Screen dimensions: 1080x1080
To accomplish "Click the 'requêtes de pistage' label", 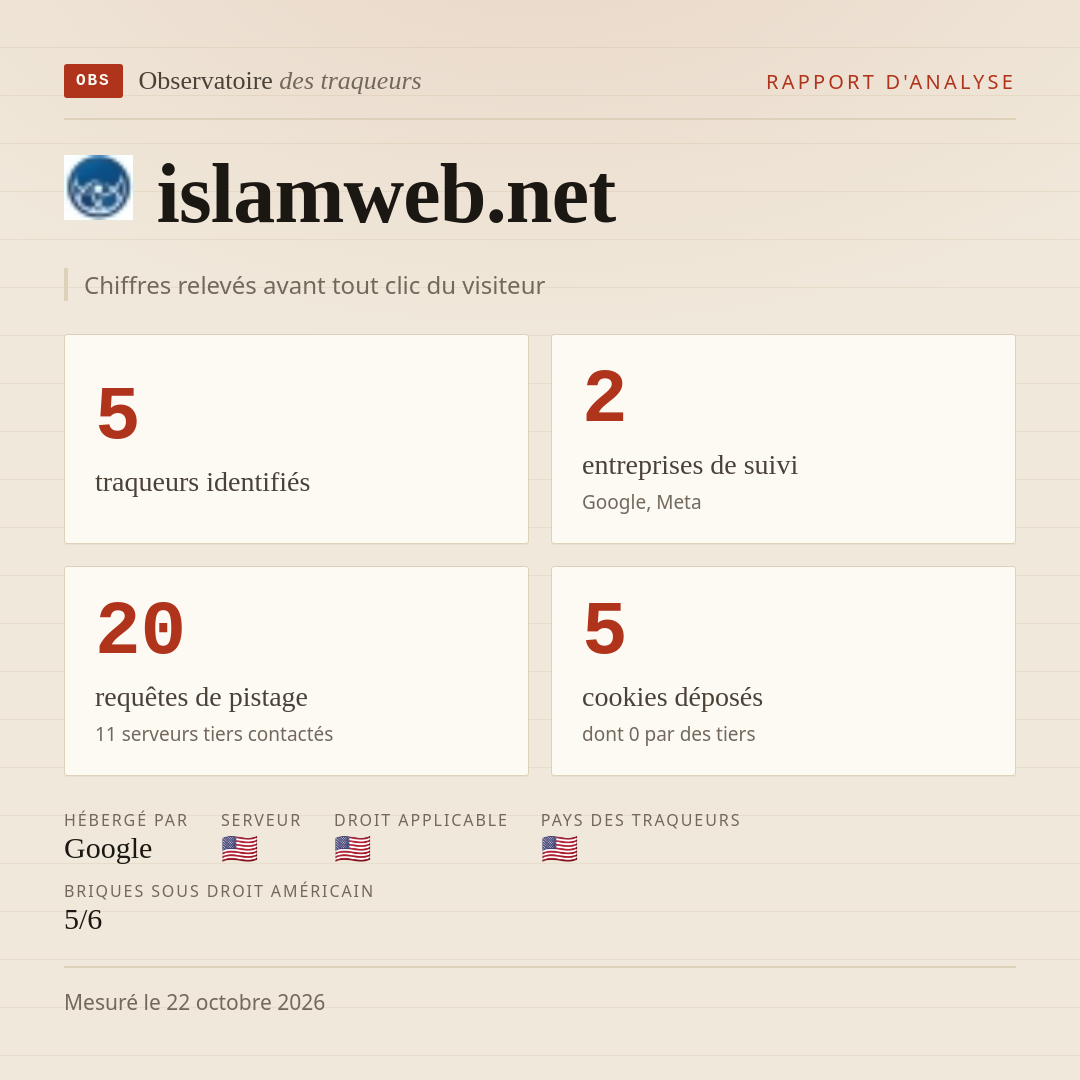I will point(201,697).
